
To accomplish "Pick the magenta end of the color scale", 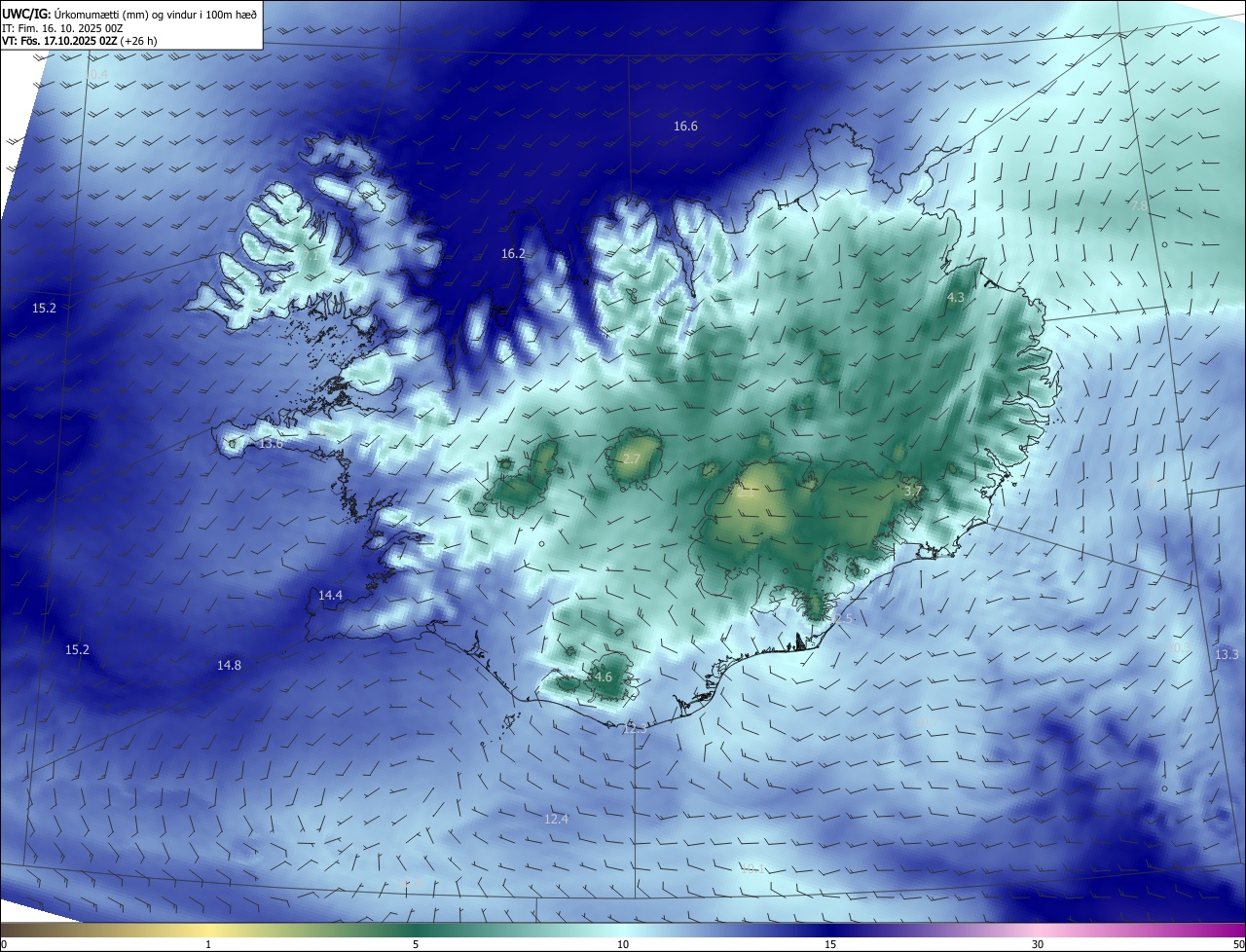I will tap(1227, 931).
